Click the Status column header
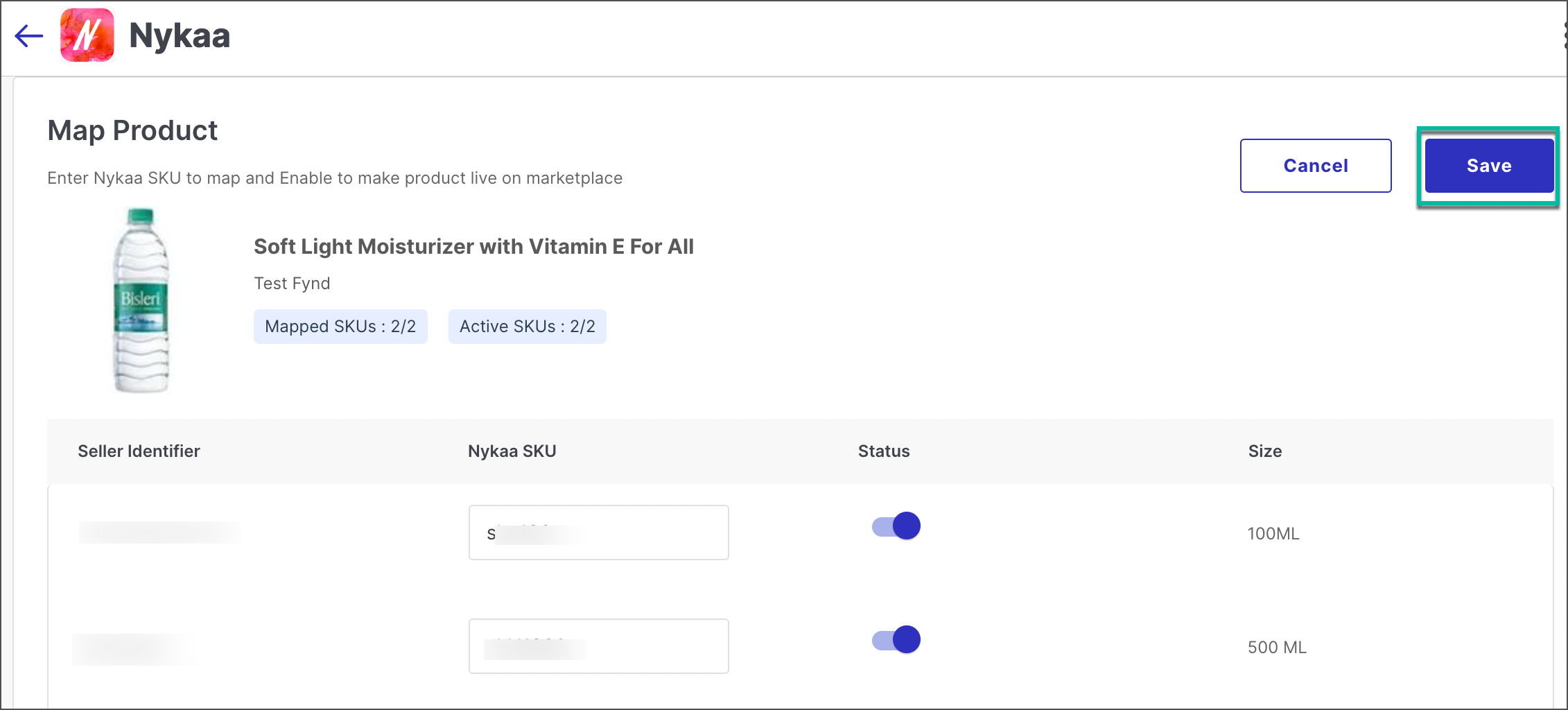The image size is (1568, 710). coord(884,451)
